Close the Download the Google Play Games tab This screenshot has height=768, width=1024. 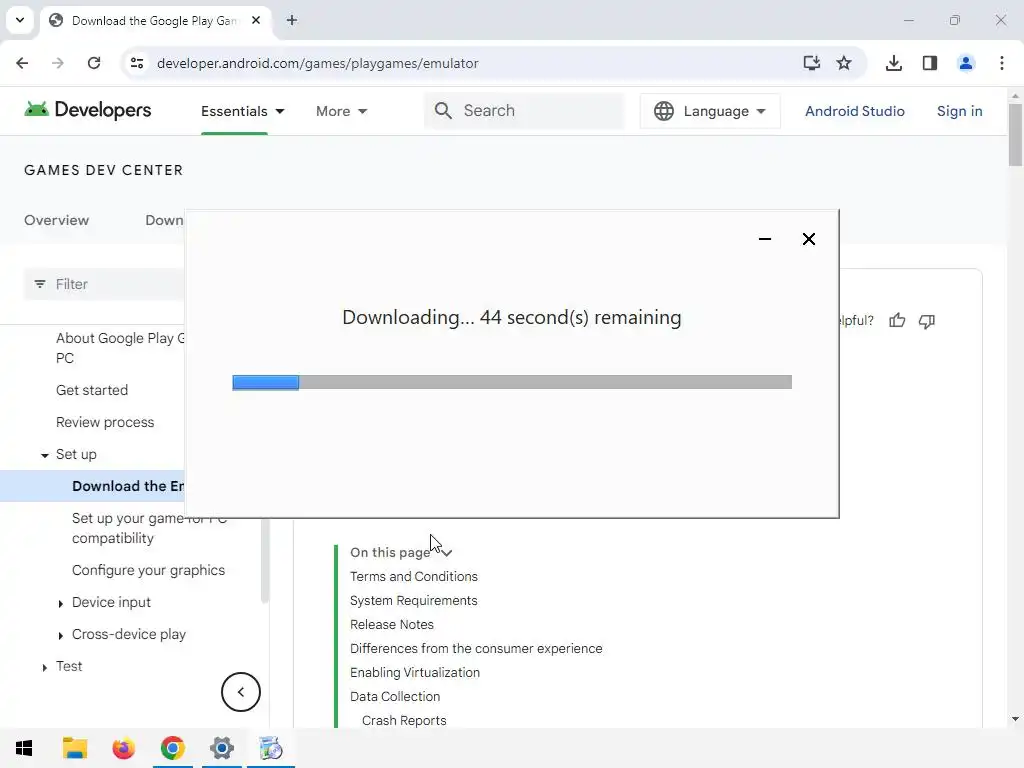[x=256, y=20]
